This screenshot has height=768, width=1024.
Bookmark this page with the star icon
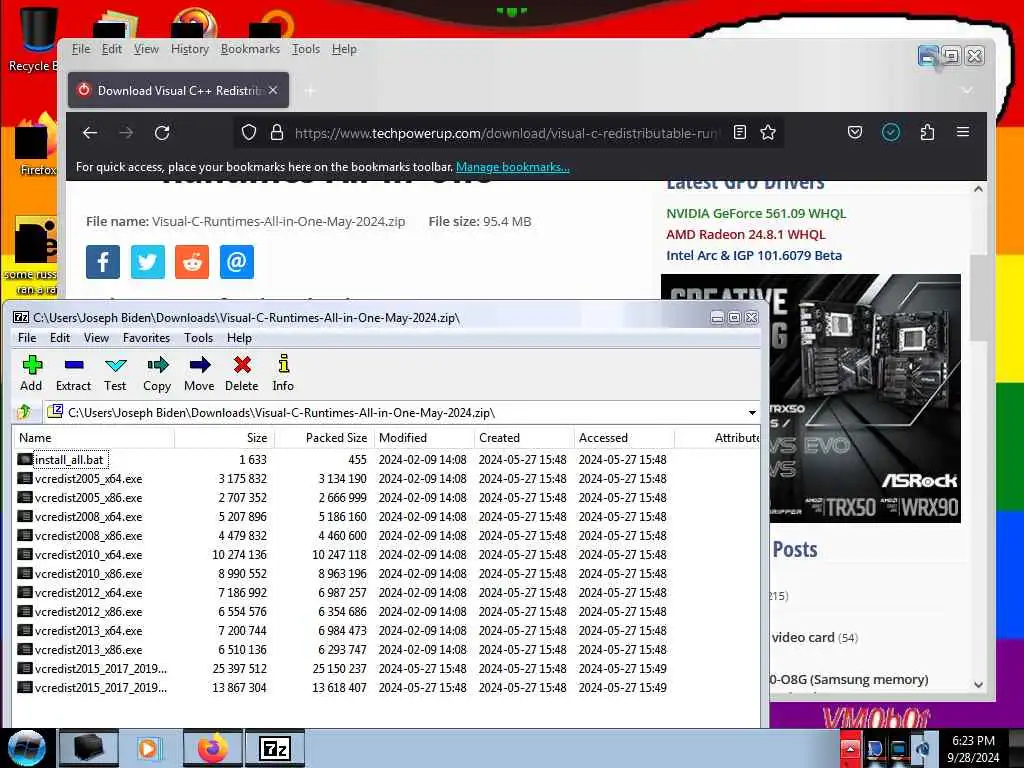(x=768, y=133)
